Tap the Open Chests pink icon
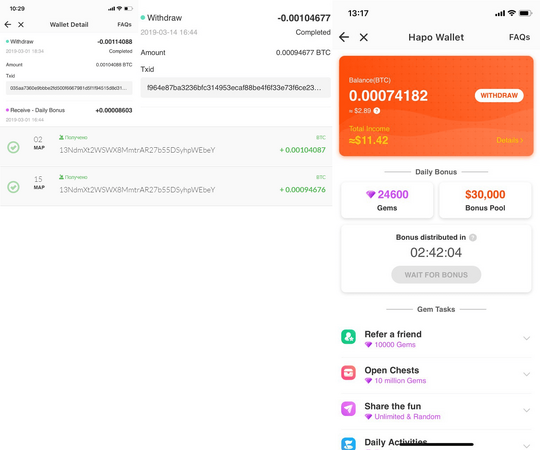Image resolution: width=540 pixels, height=450 pixels. [x=348, y=373]
